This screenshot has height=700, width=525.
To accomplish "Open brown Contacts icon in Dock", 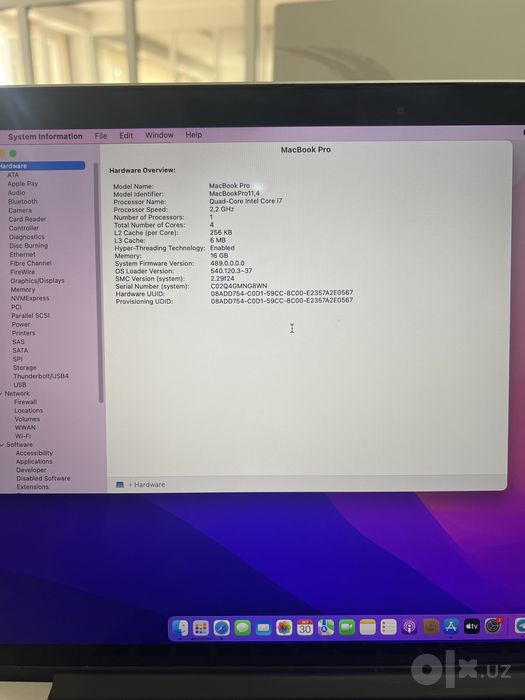I will [430, 627].
